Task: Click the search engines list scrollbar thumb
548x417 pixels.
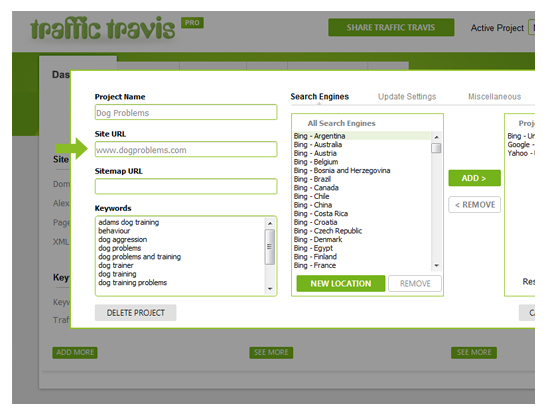Action: tap(436, 148)
